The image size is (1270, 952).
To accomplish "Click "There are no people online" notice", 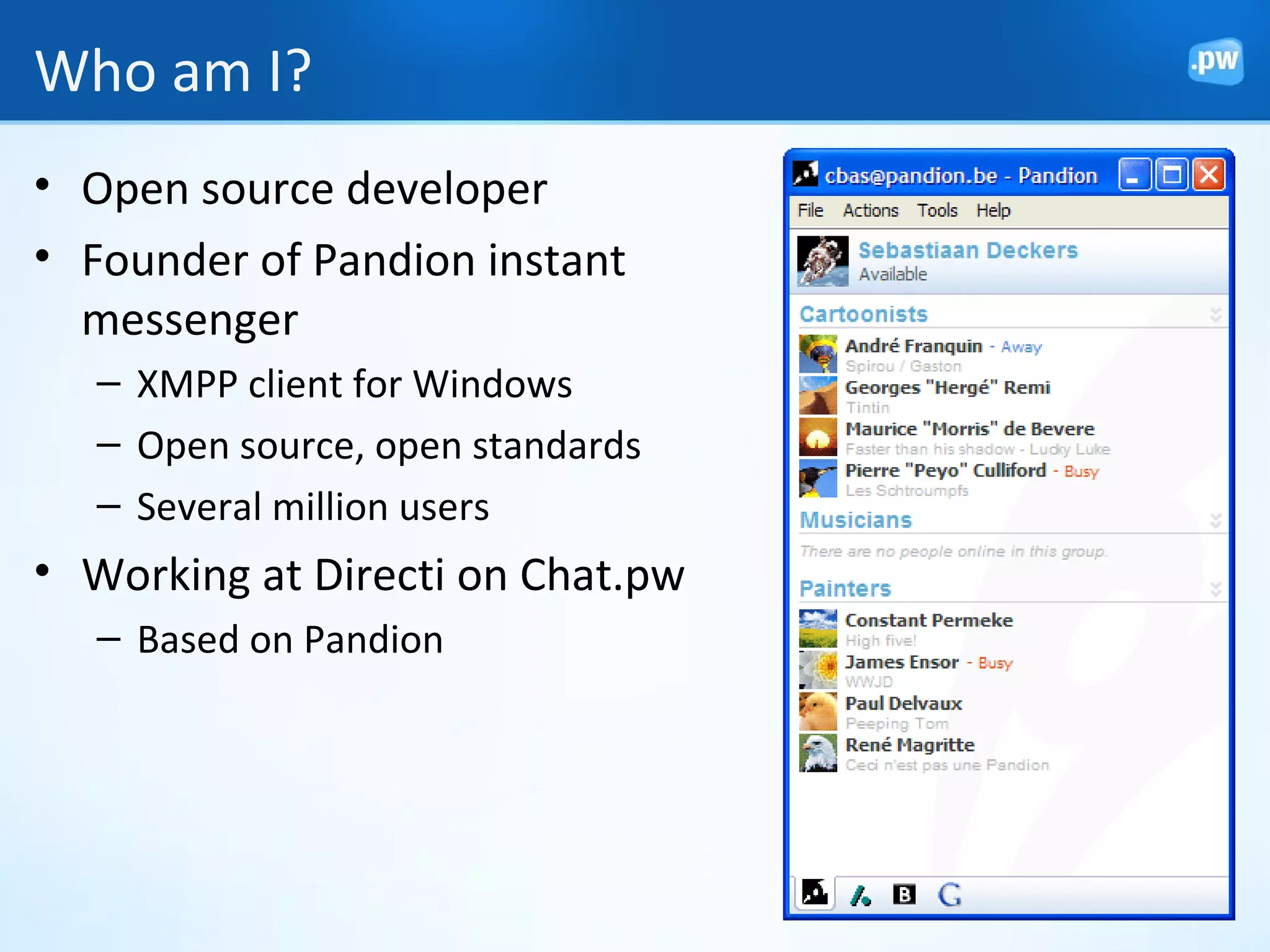I will click(x=954, y=552).
